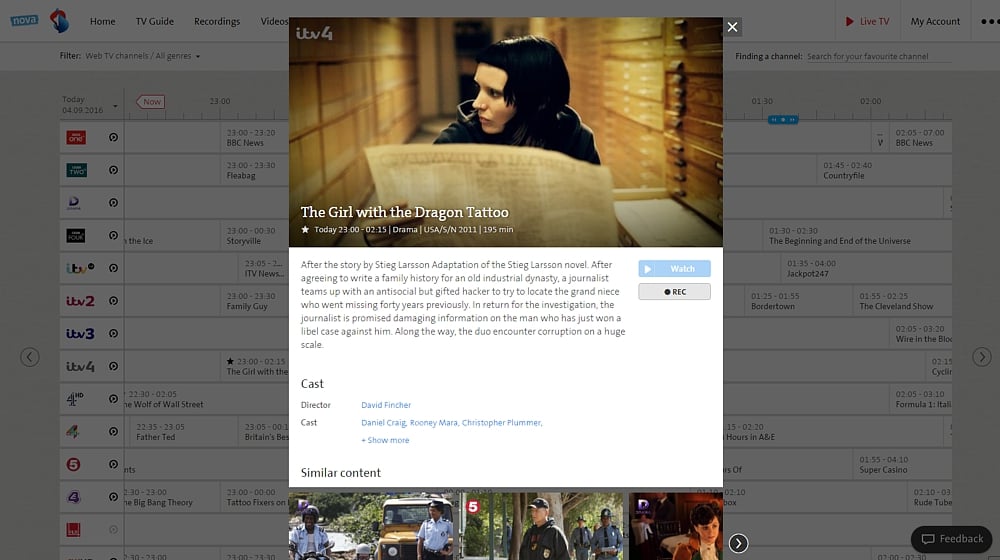Click the ITV4 channel logo in guide
The height and width of the screenshot is (560, 1000).
coord(80,366)
